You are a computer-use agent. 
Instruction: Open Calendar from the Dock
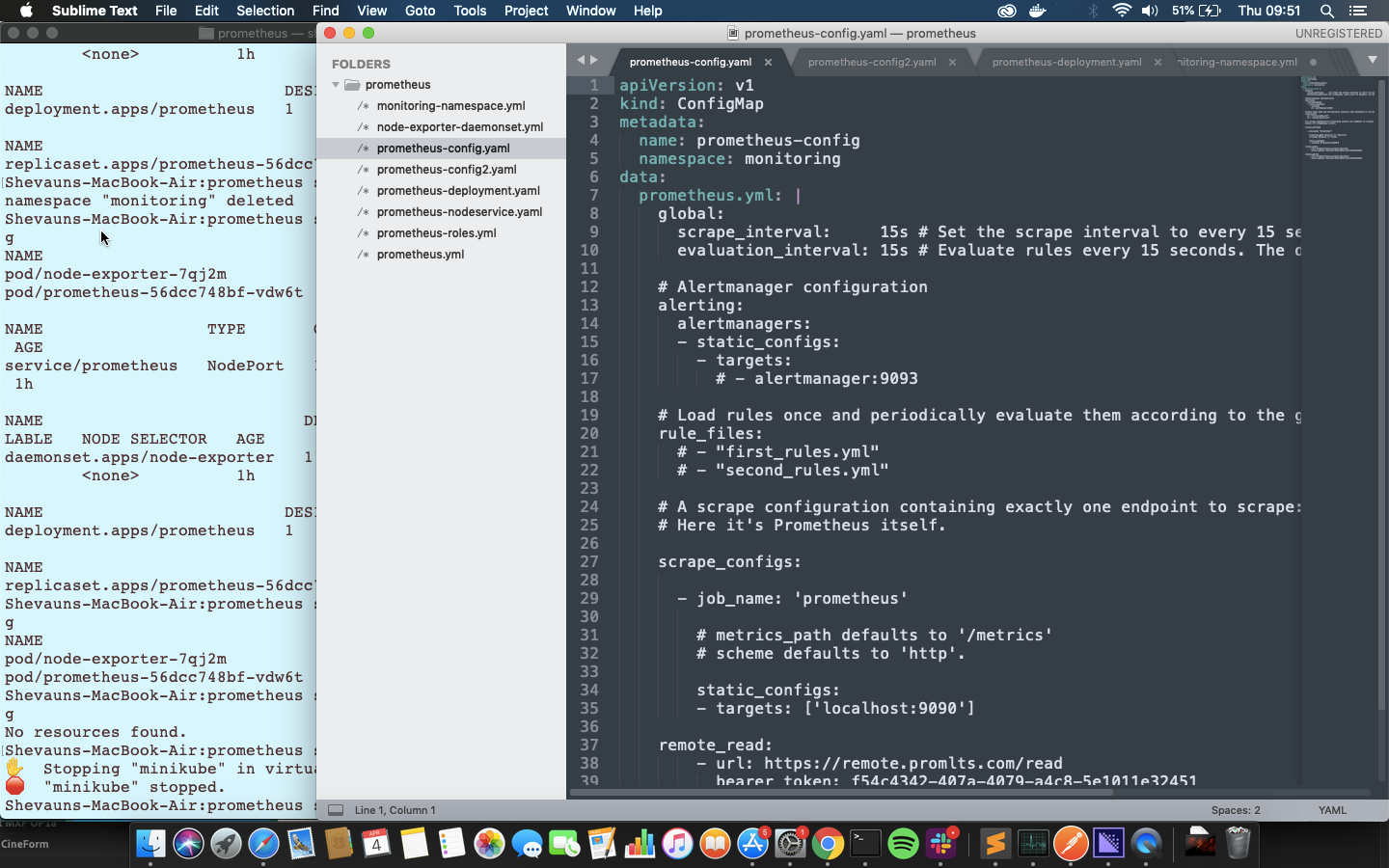pyautogui.click(x=376, y=843)
